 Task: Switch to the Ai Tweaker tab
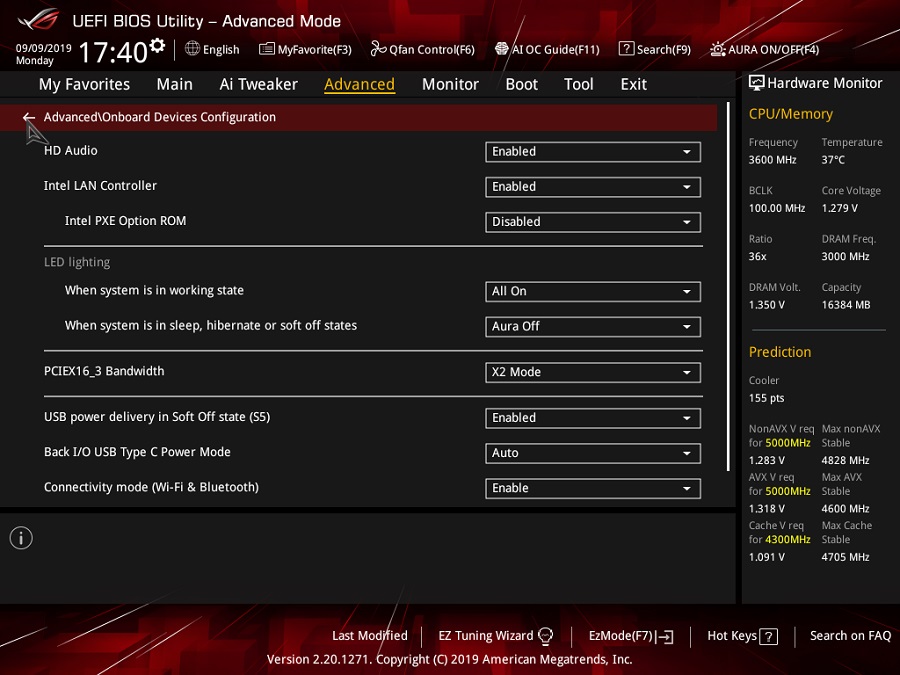point(258,84)
